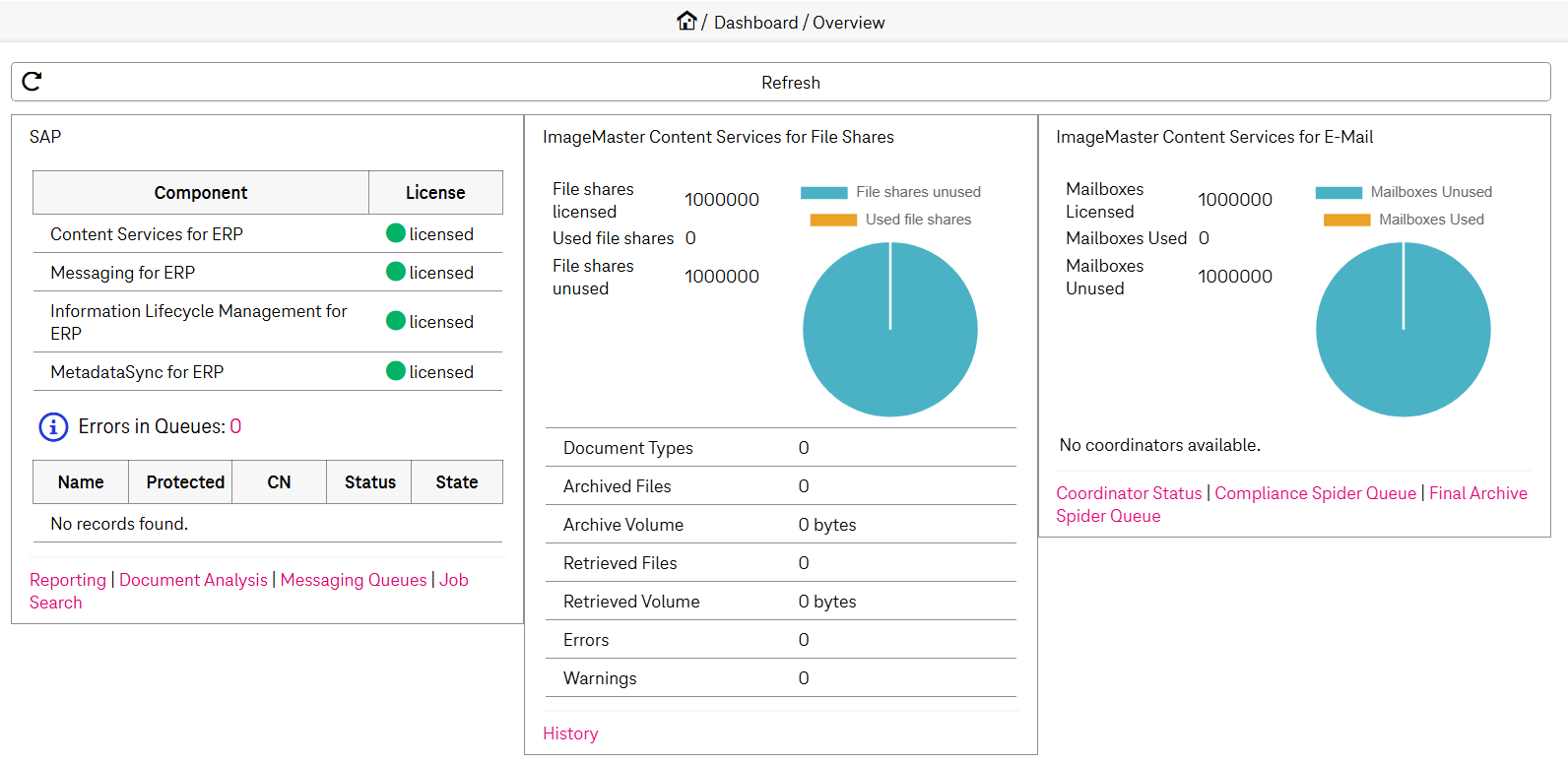Open the History link under File Shares
The image size is (1568, 764).
coord(570,733)
